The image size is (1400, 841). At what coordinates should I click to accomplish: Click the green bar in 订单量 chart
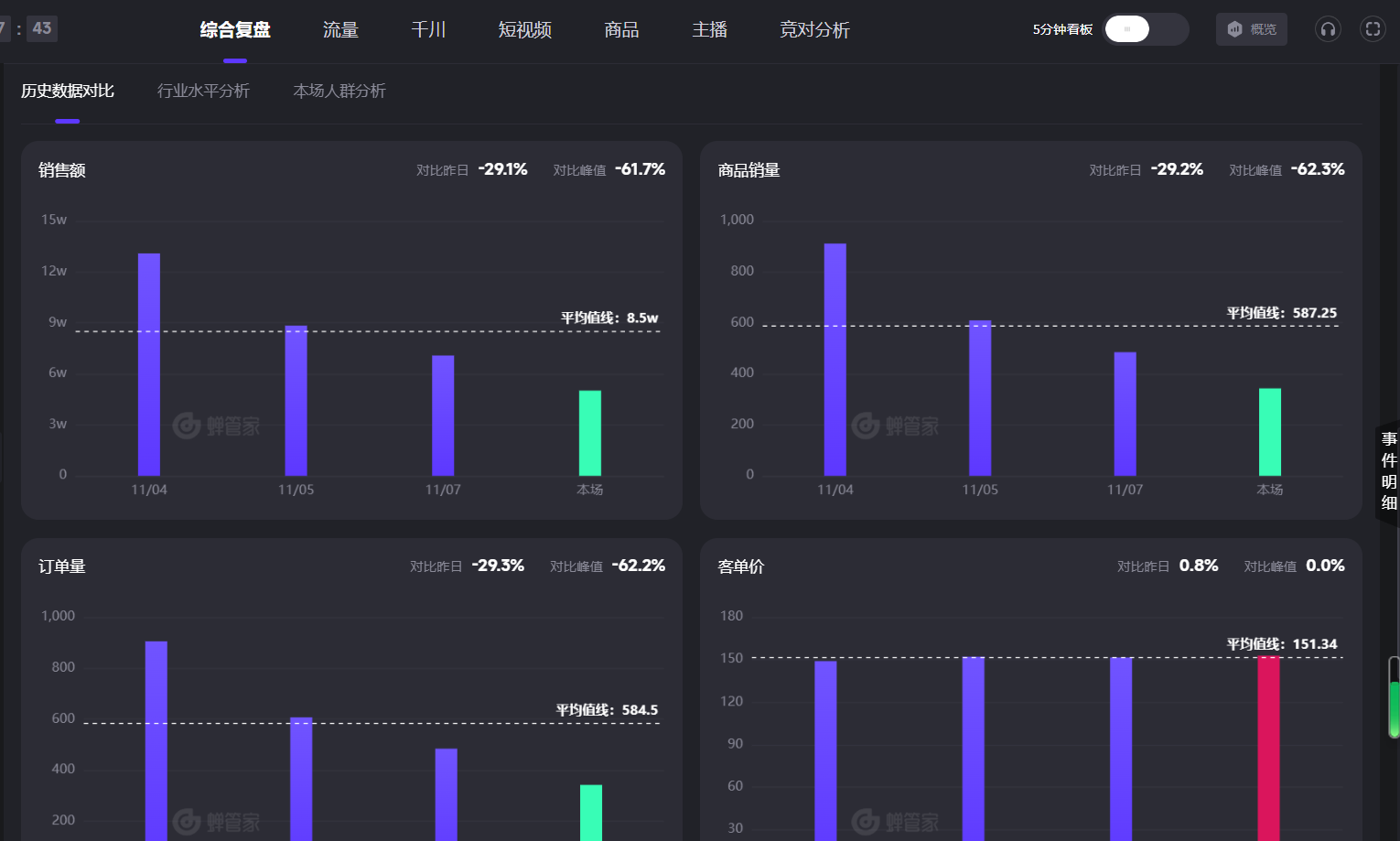click(x=591, y=813)
